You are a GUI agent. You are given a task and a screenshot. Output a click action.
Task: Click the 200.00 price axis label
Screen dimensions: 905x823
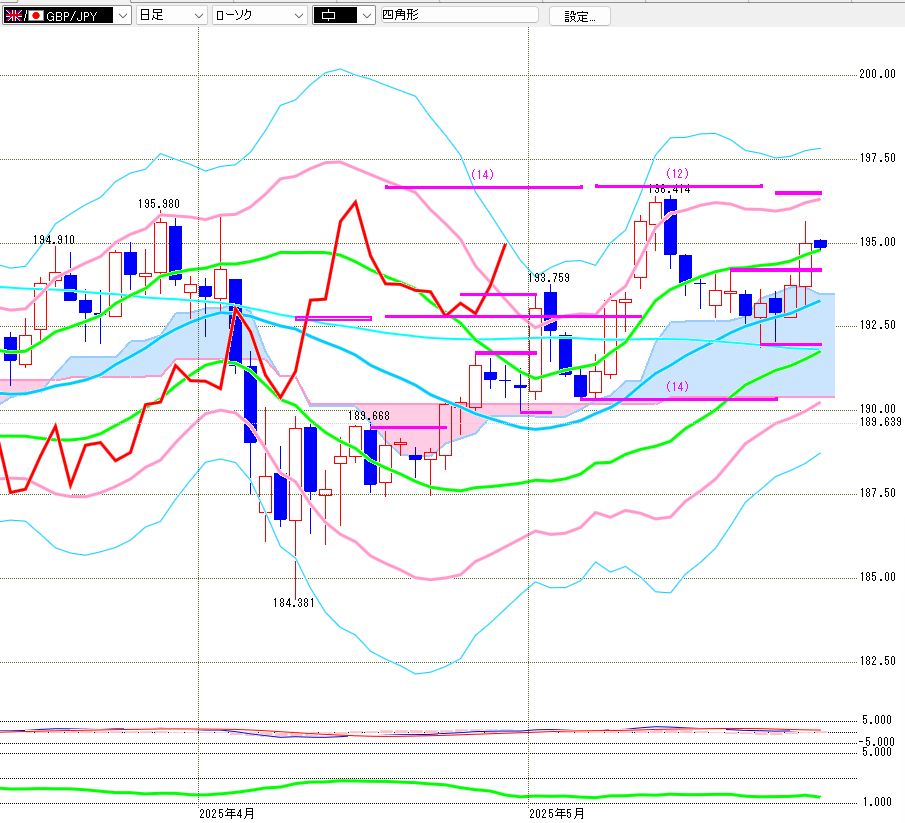pyautogui.click(x=877, y=74)
